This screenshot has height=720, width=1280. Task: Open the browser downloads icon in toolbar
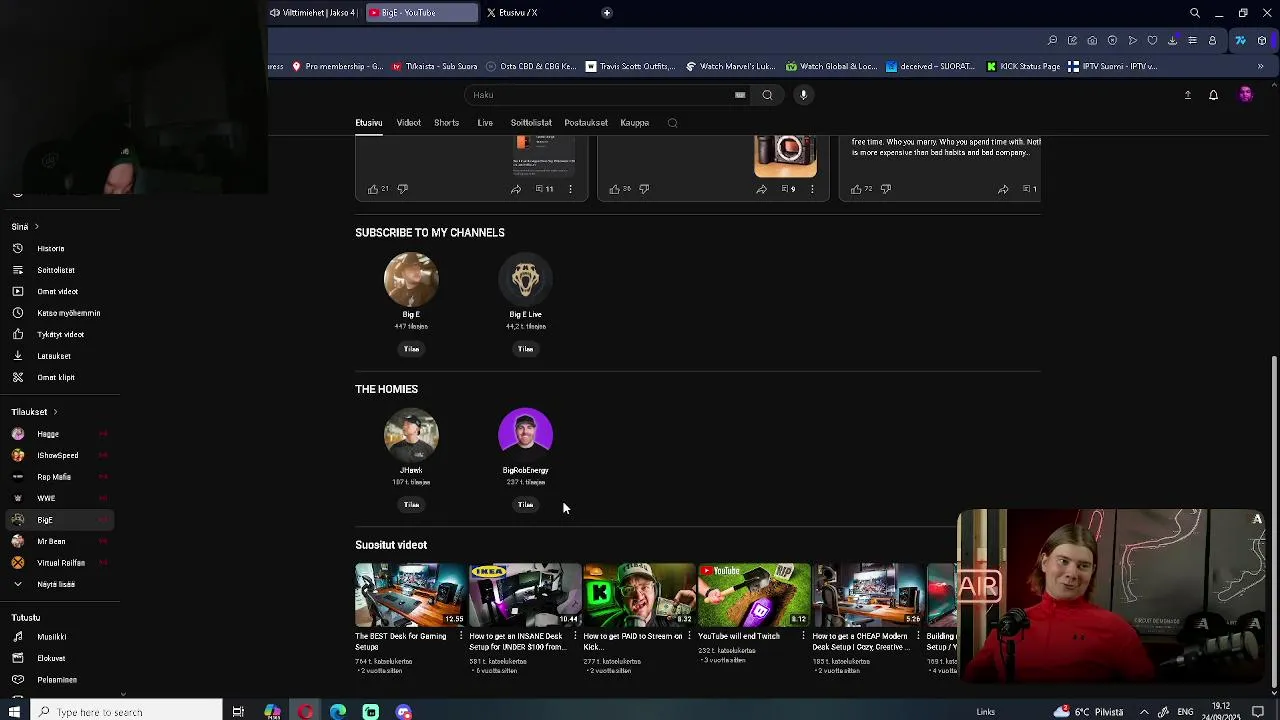1172,41
